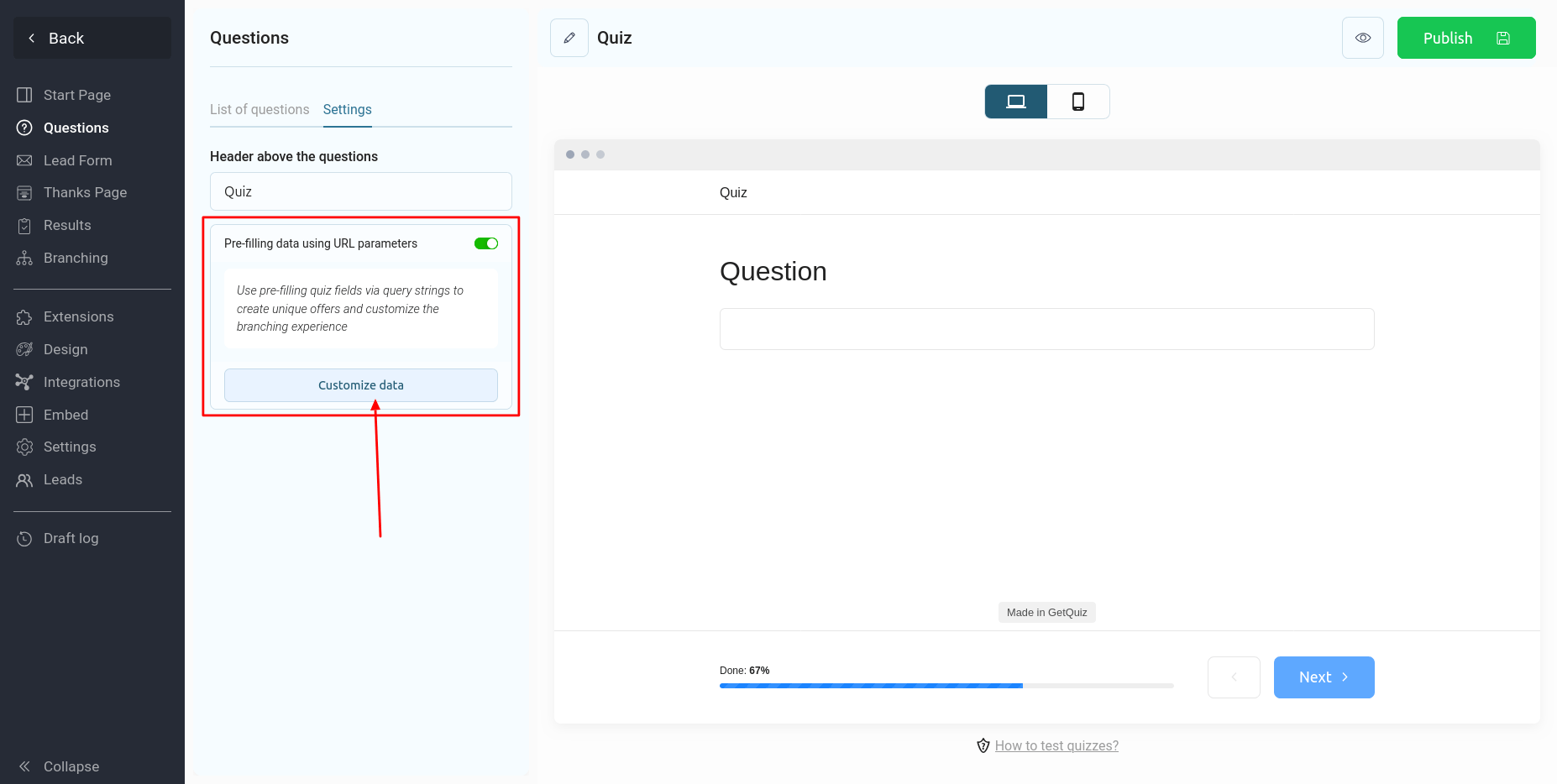1557x784 pixels.
Task: Collapse the sidebar
Action: (x=59, y=766)
